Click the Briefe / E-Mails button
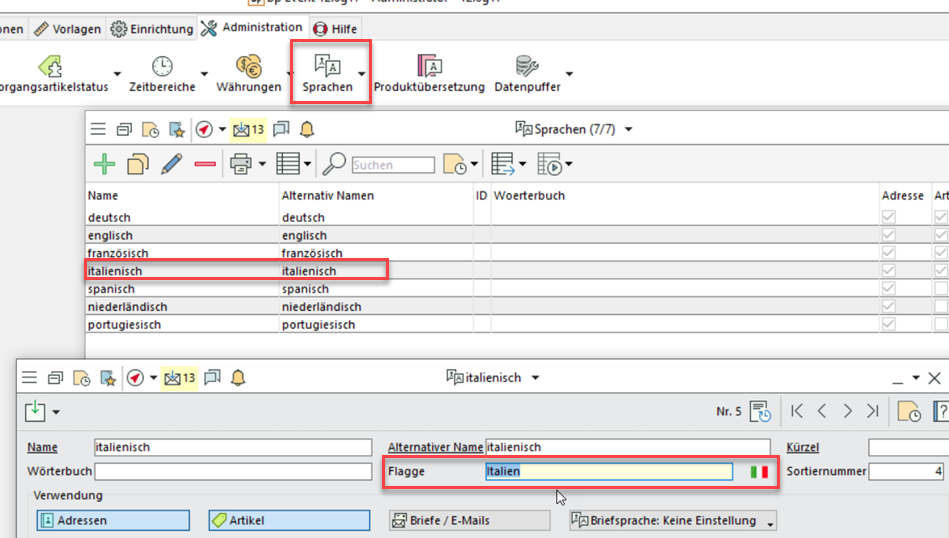Screen dimensions: 949x538 pyautogui.click(x=469, y=520)
